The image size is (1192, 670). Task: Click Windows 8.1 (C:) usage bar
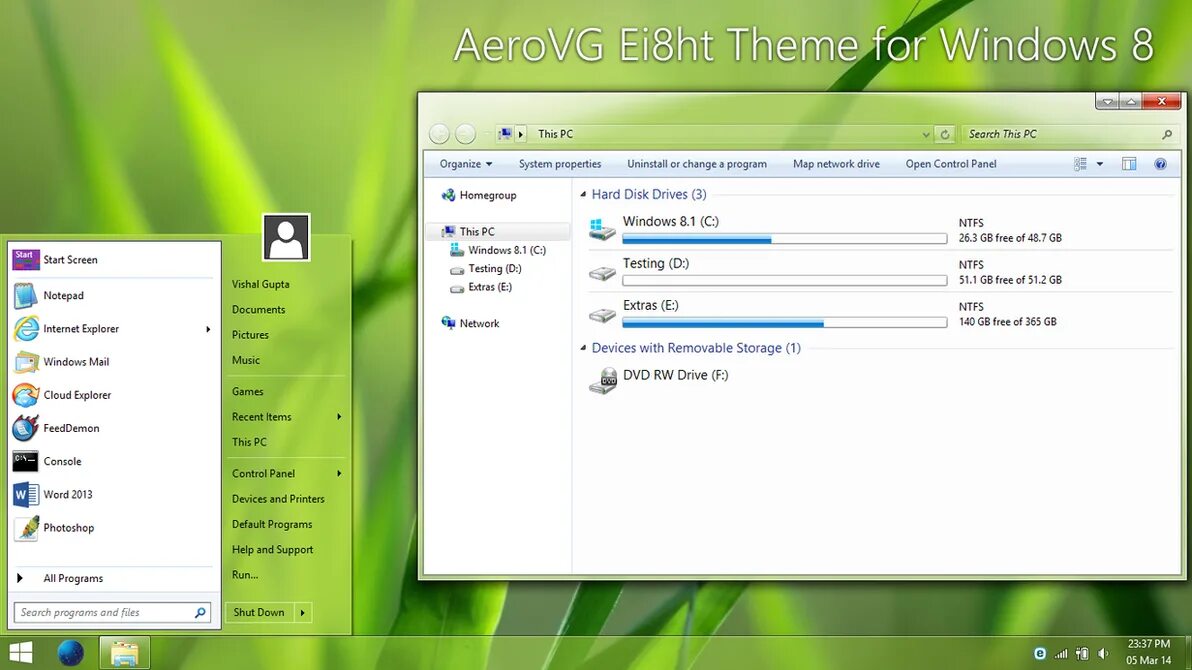point(785,239)
